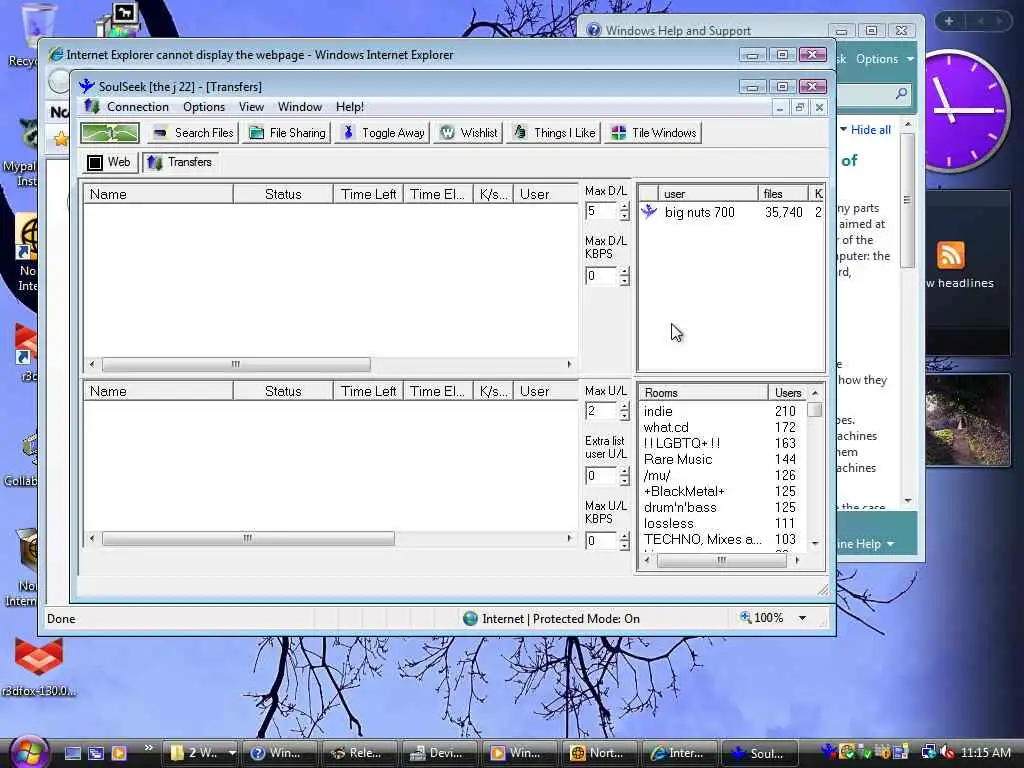Switch to the Transfers tab
This screenshot has width=1024, height=768.
pos(180,162)
